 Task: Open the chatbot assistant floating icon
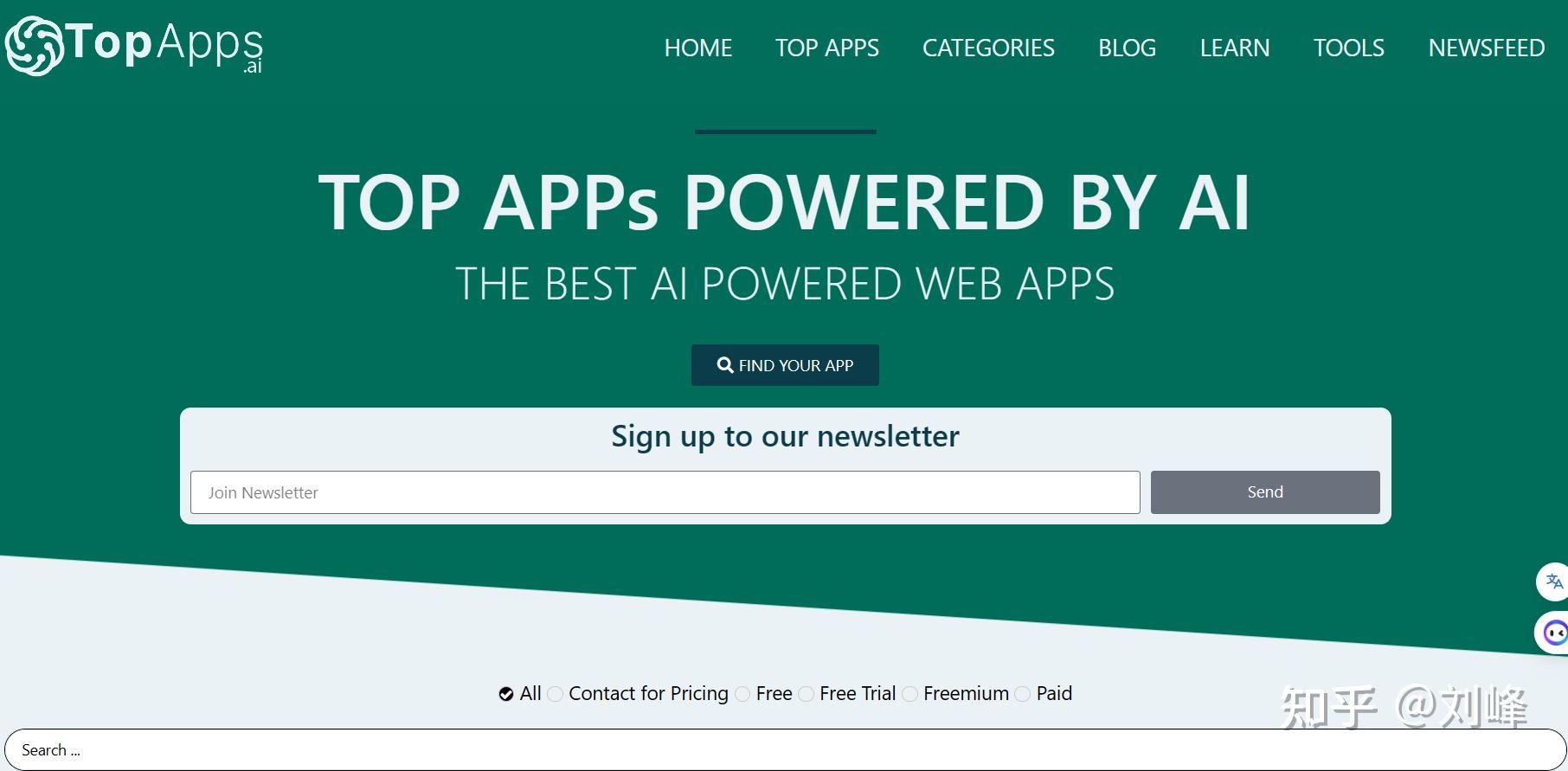tap(1553, 633)
